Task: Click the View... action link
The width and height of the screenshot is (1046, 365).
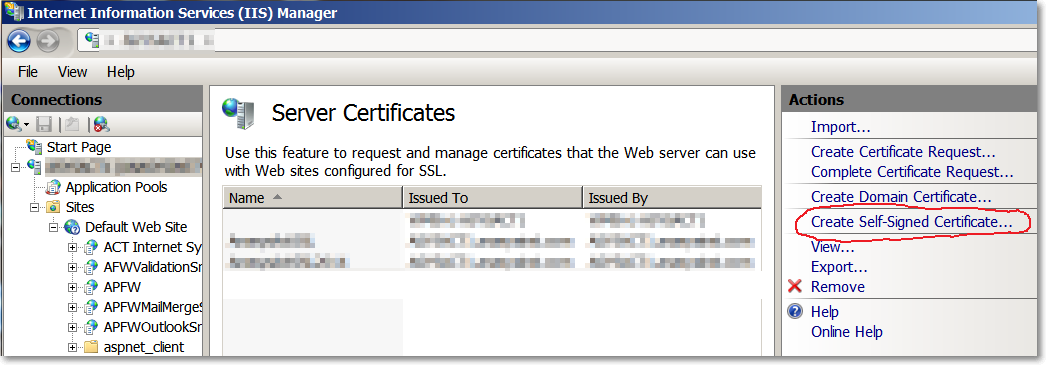Action: 833,247
